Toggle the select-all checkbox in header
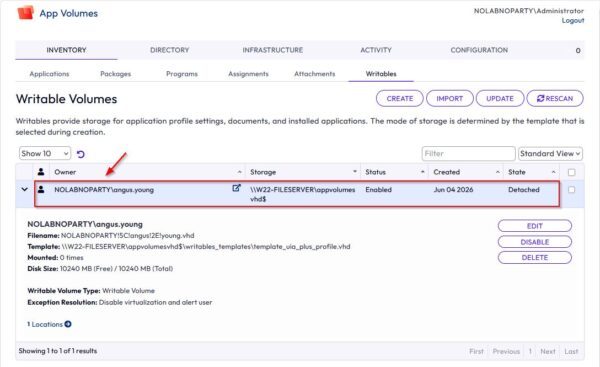Viewport: 600px width, 367px height. click(571, 172)
